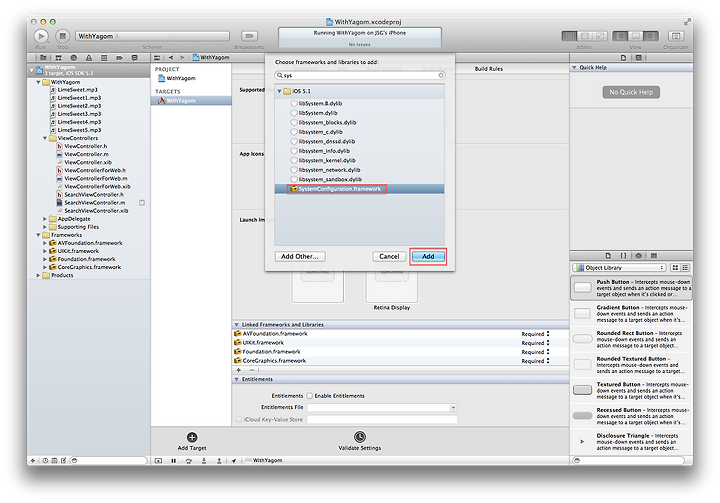Step into in the debug bar

pos(204,460)
